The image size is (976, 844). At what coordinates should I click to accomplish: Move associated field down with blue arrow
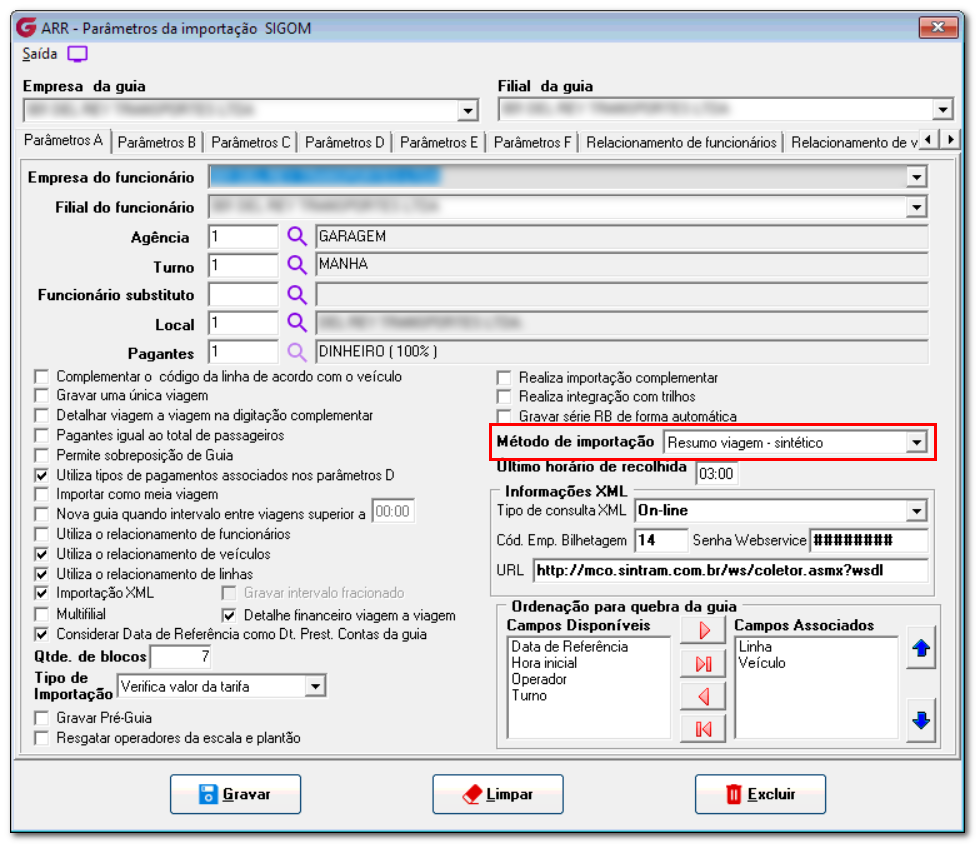click(921, 720)
